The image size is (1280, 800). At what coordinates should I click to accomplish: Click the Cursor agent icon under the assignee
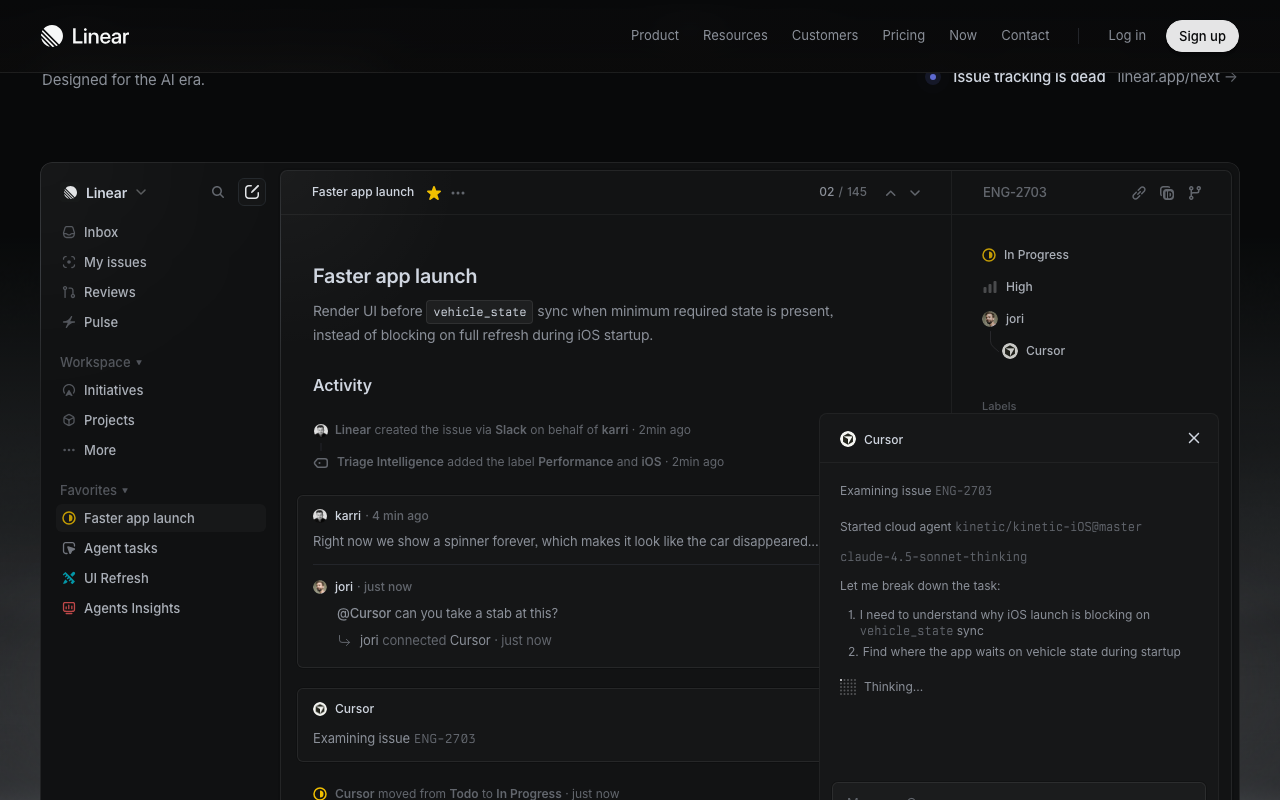1010,351
